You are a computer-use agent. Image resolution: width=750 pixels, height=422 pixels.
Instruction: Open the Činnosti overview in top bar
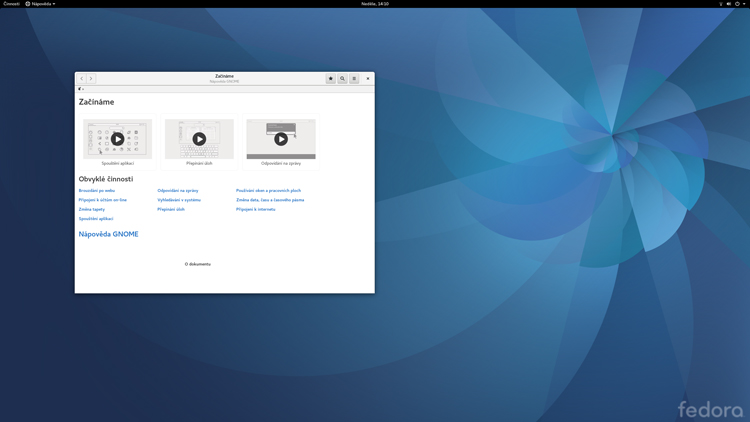pyautogui.click(x=11, y=4)
